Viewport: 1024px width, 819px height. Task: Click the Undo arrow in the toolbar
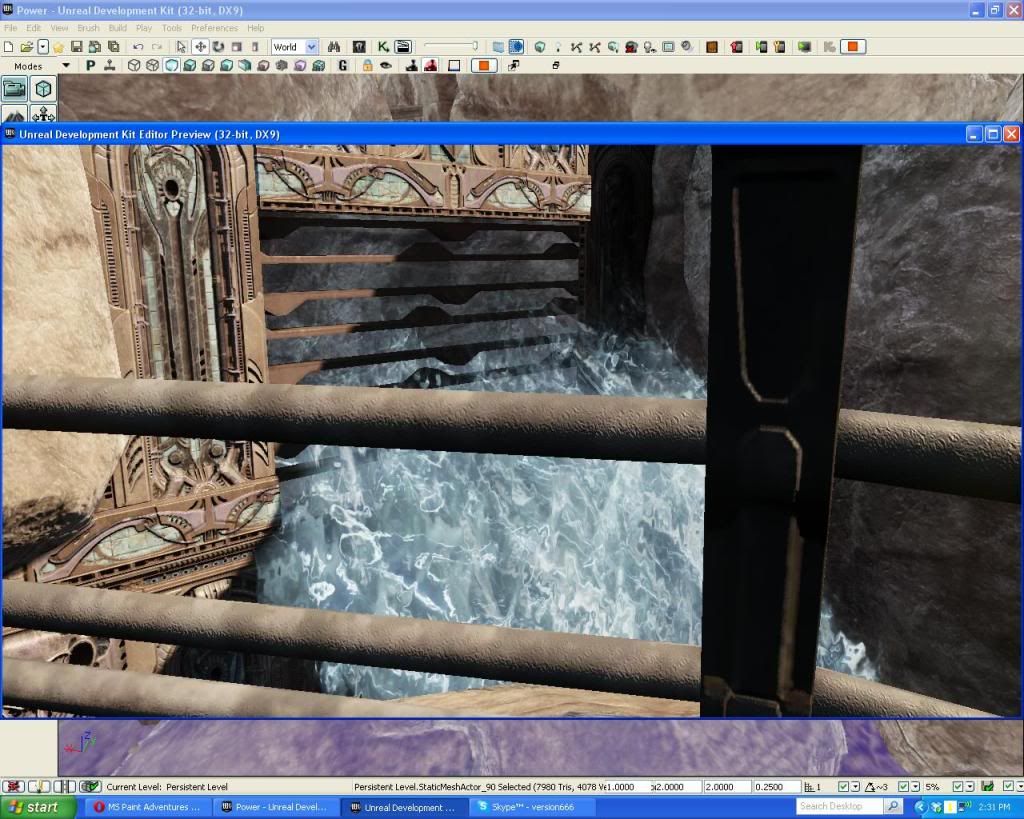tap(138, 47)
